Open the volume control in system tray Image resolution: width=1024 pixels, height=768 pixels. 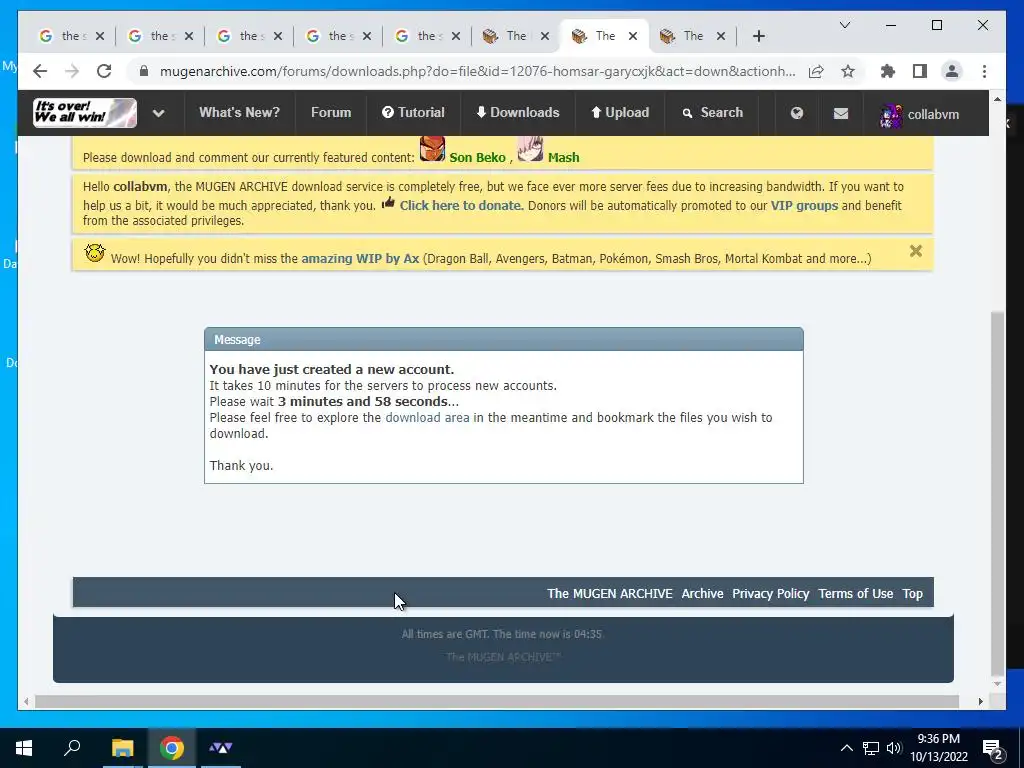[x=894, y=748]
